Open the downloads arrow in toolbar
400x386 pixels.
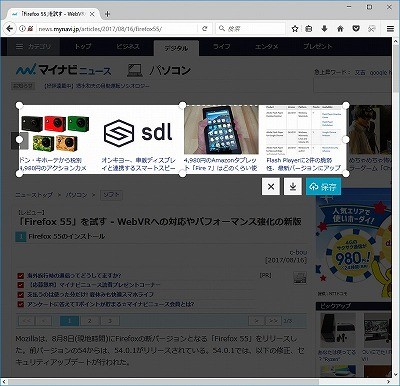click(x=324, y=29)
